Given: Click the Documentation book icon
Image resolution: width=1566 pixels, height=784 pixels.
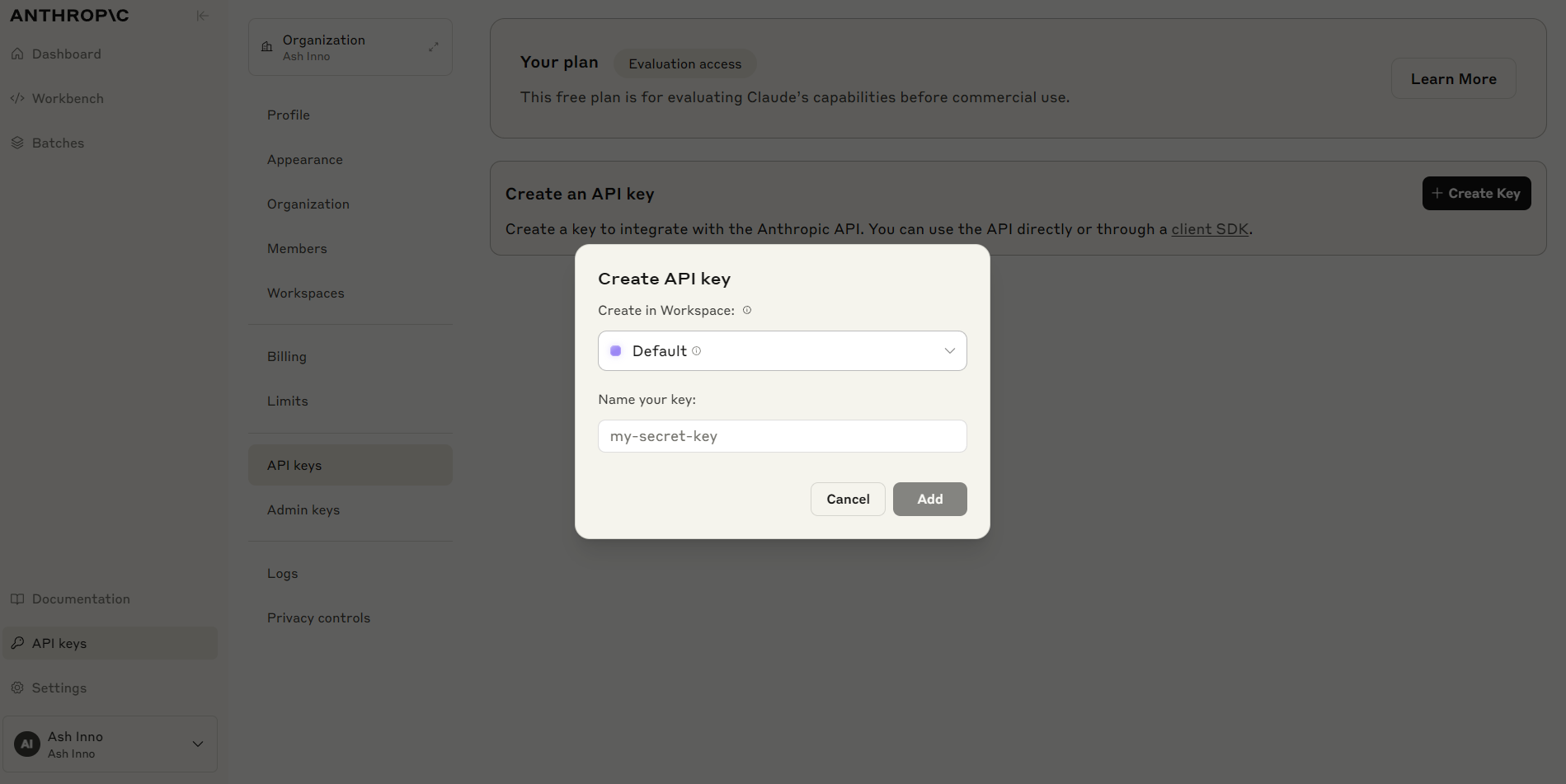Looking at the screenshot, I should point(17,599).
